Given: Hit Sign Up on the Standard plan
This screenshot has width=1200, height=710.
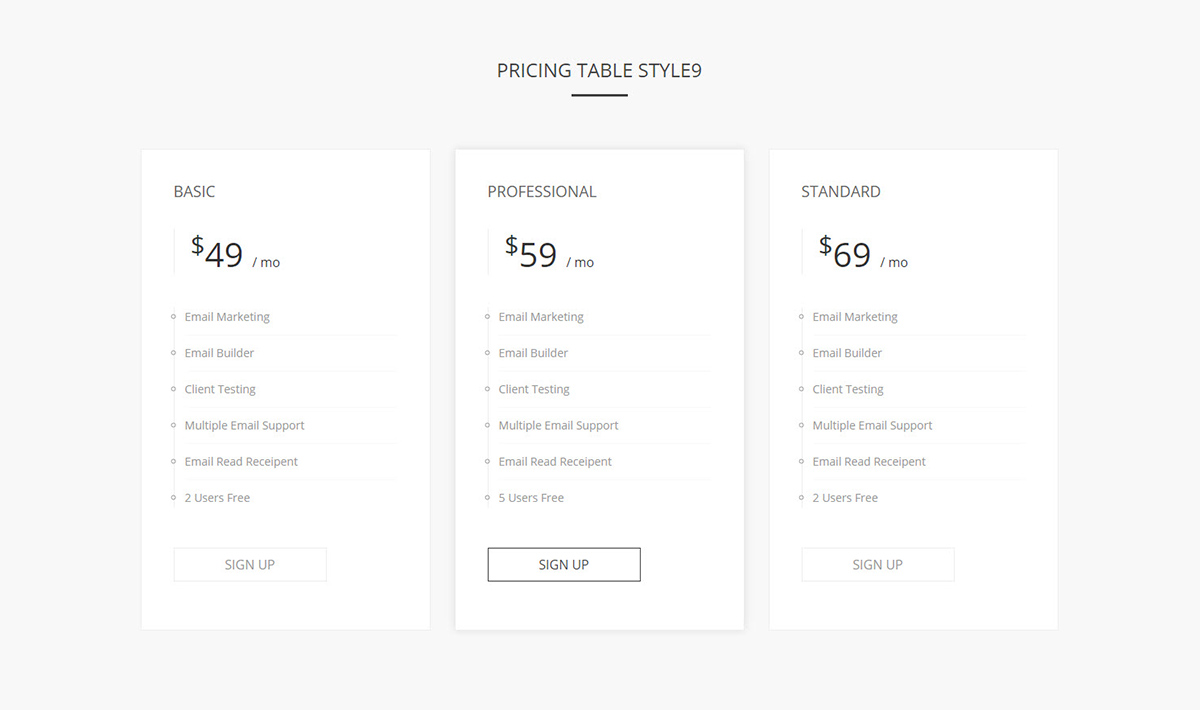Looking at the screenshot, I should coord(877,564).
